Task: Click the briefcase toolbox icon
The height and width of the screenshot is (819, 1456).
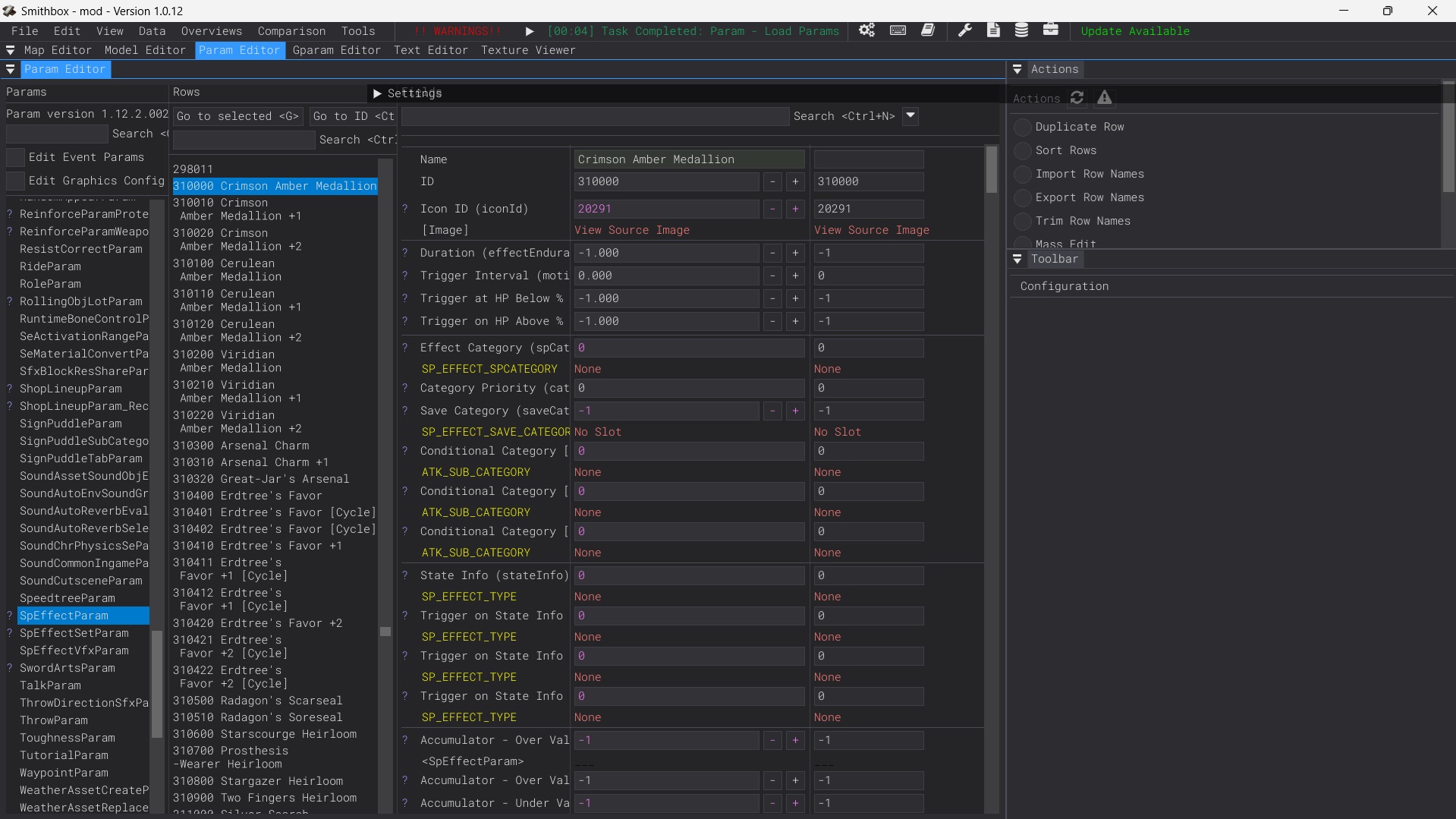Action: pos(1050,30)
